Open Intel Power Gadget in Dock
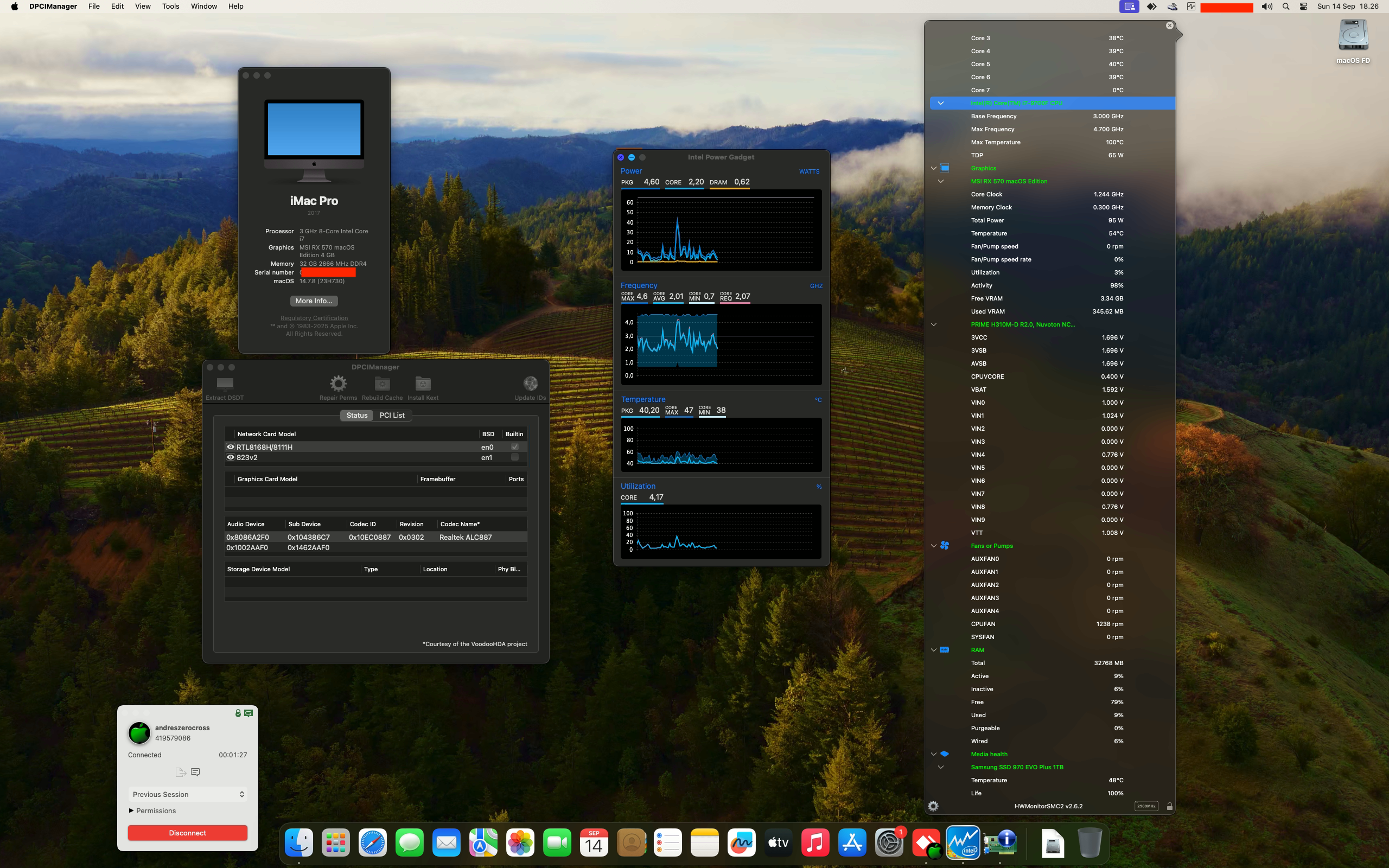Viewport: 1389px width, 868px height. tap(963, 843)
